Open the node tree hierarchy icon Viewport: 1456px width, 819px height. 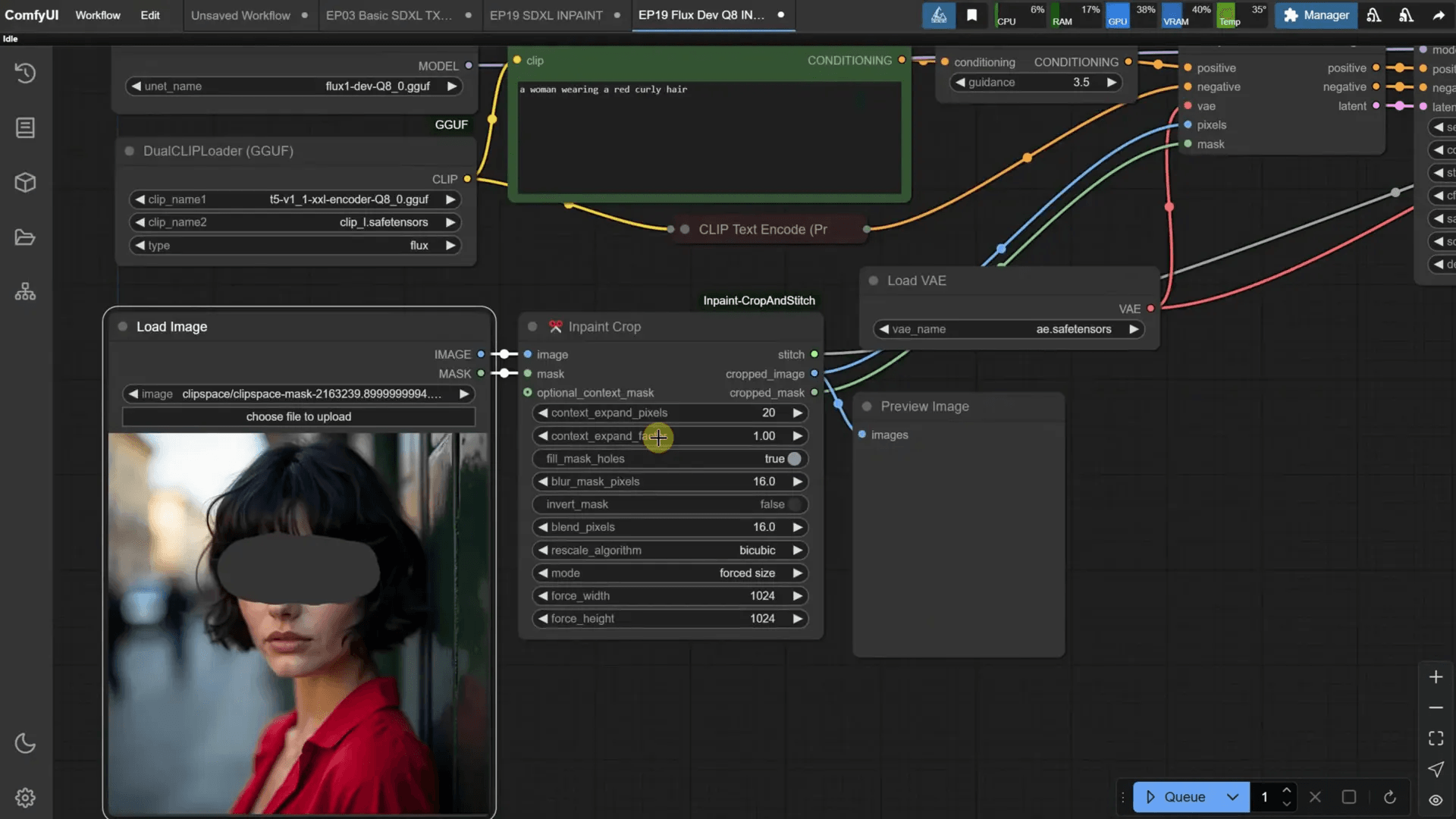(x=25, y=292)
